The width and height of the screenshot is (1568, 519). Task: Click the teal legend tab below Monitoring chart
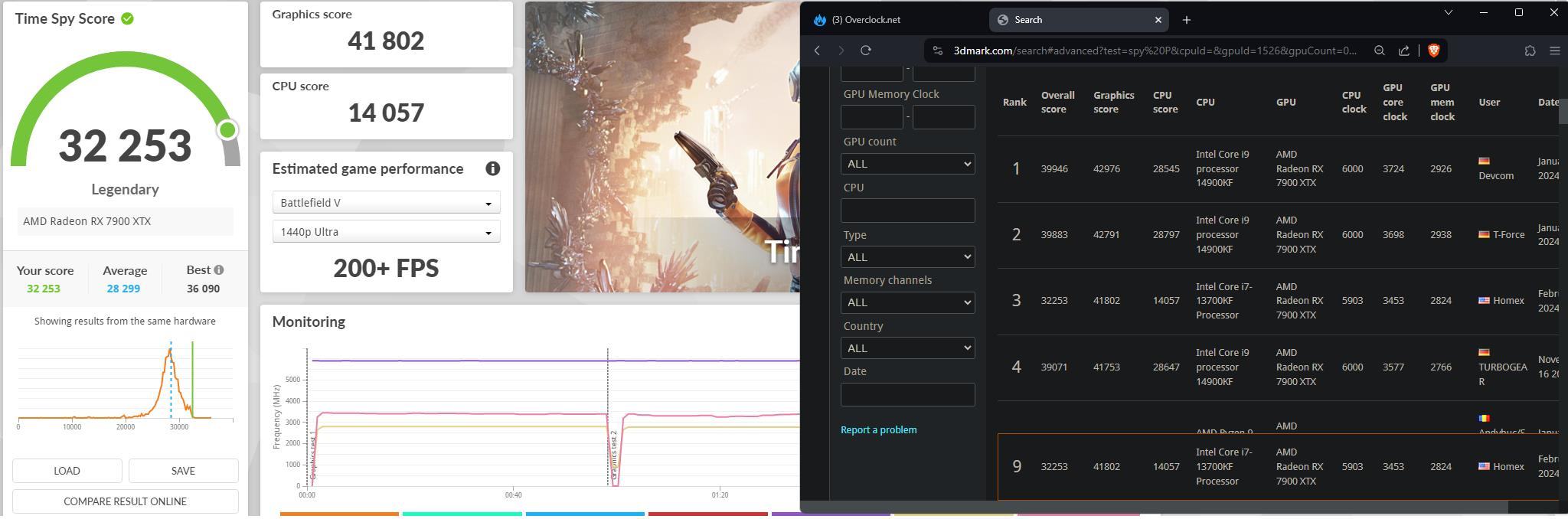pyautogui.click(x=462, y=514)
